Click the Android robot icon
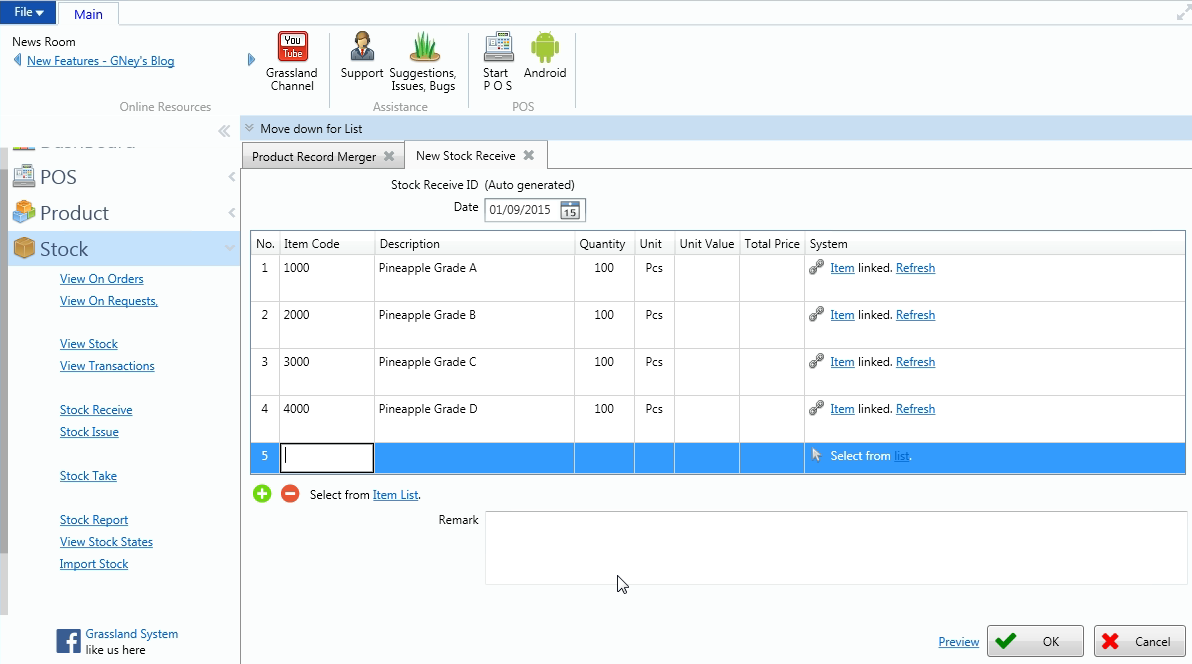The width and height of the screenshot is (1192, 664). click(x=545, y=47)
